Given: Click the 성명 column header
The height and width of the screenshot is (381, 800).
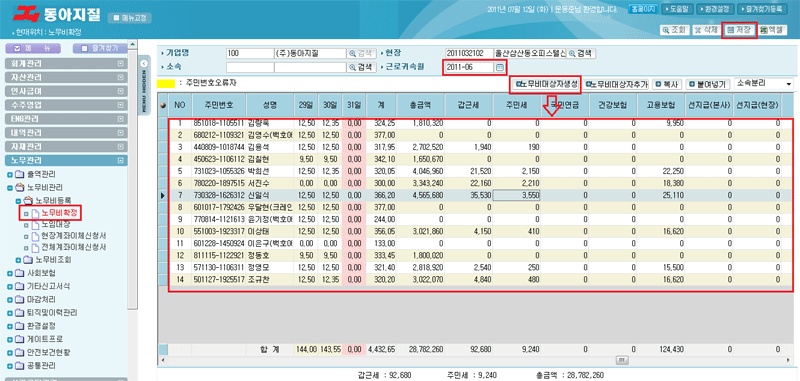Looking at the screenshot, I should 270,106.
